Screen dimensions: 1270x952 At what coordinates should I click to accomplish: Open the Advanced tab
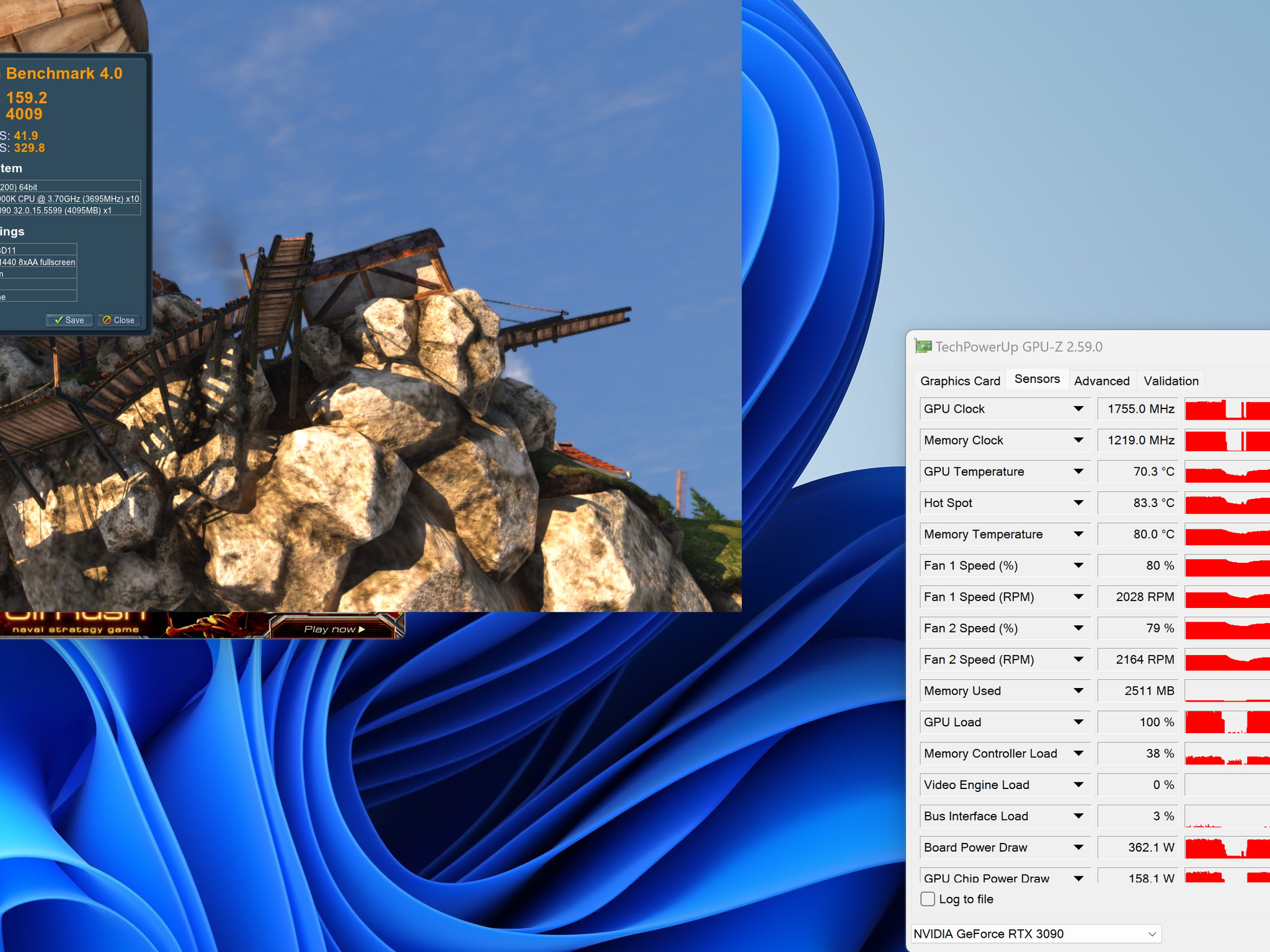coord(1101,381)
